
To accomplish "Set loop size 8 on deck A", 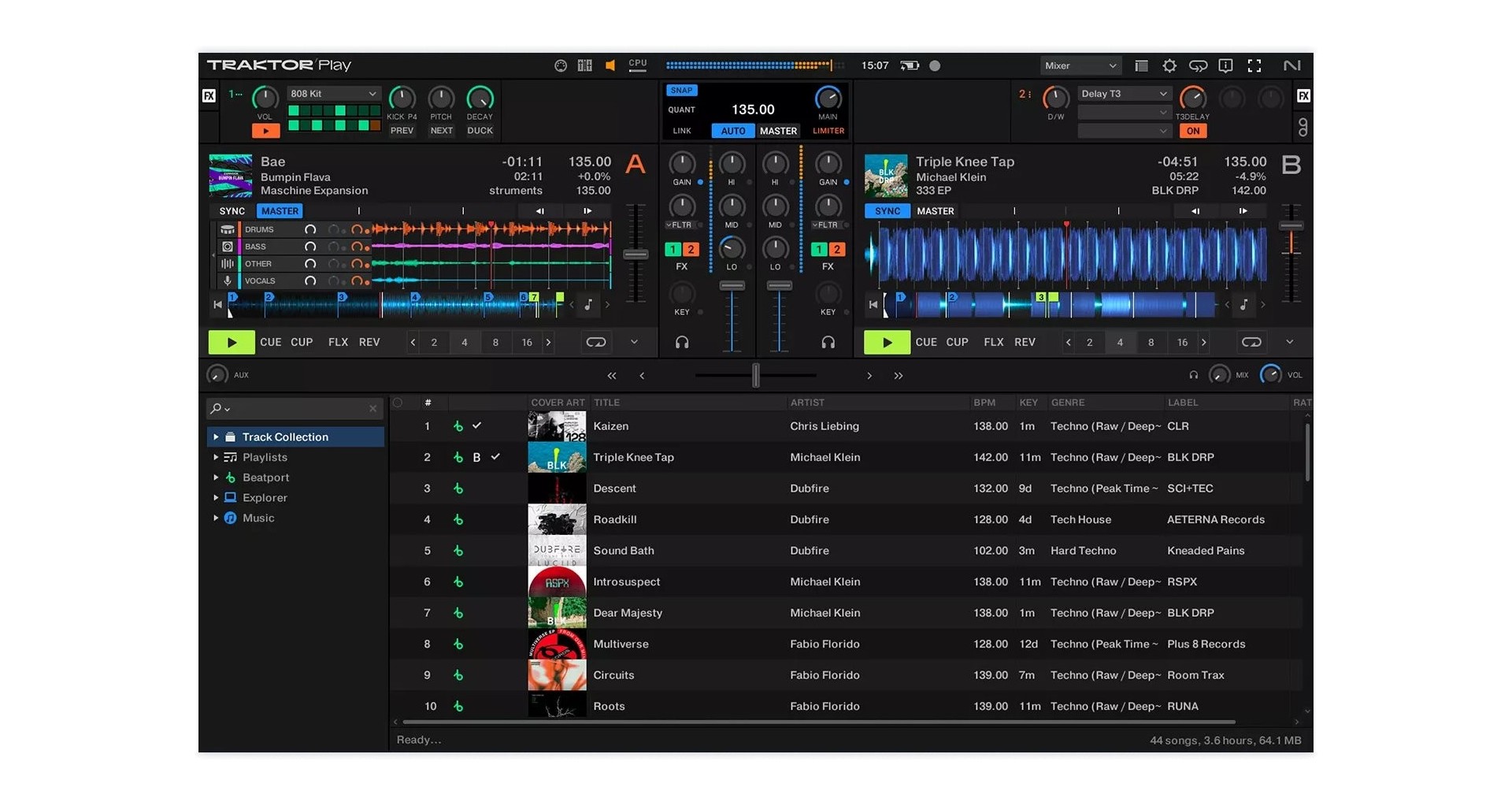I will pyautogui.click(x=495, y=342).
